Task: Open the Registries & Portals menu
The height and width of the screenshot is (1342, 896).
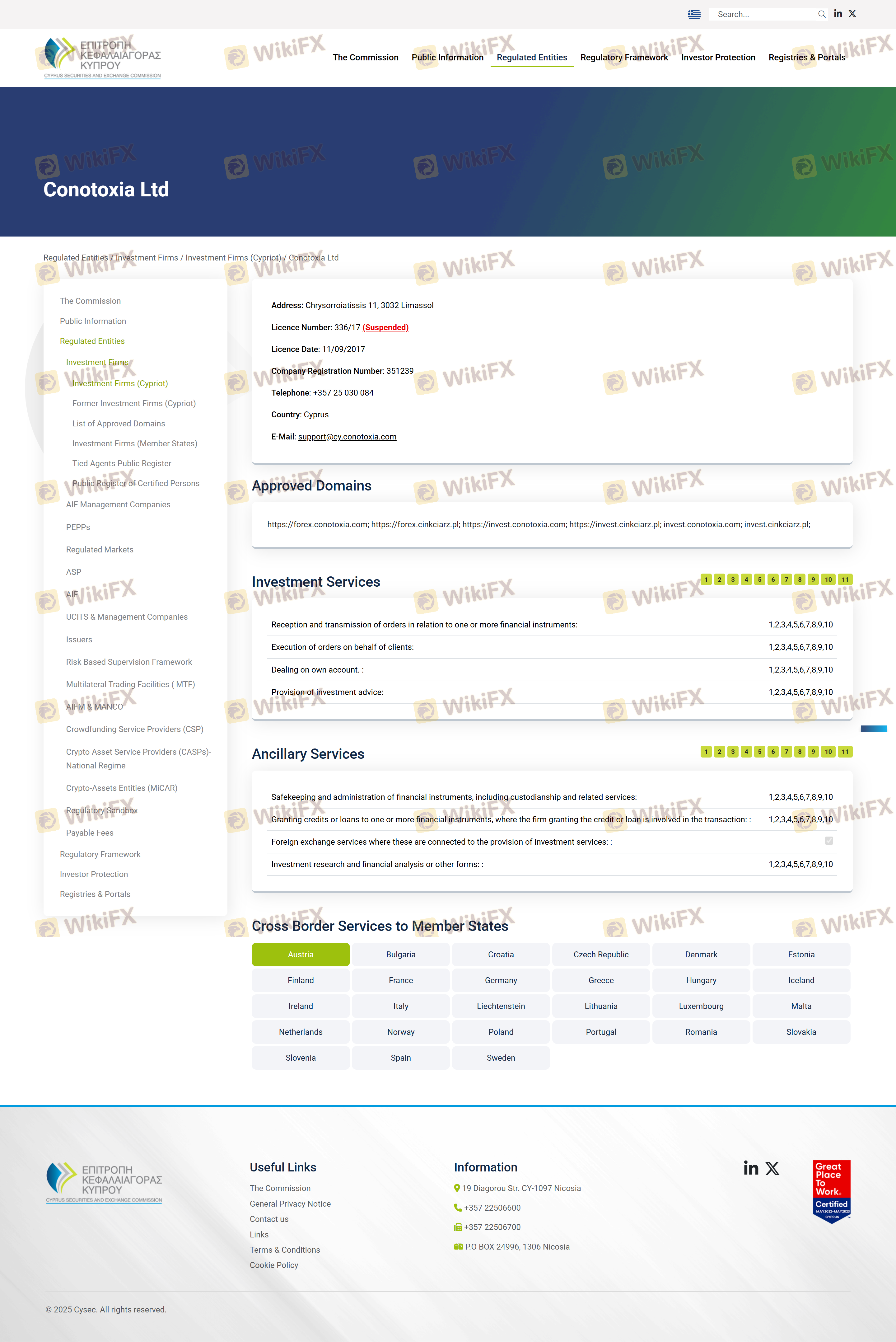Action: pos(806,58)
